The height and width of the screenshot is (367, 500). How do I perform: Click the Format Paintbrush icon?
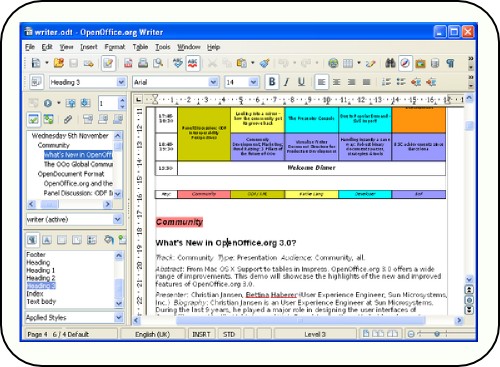click(265, 63)
